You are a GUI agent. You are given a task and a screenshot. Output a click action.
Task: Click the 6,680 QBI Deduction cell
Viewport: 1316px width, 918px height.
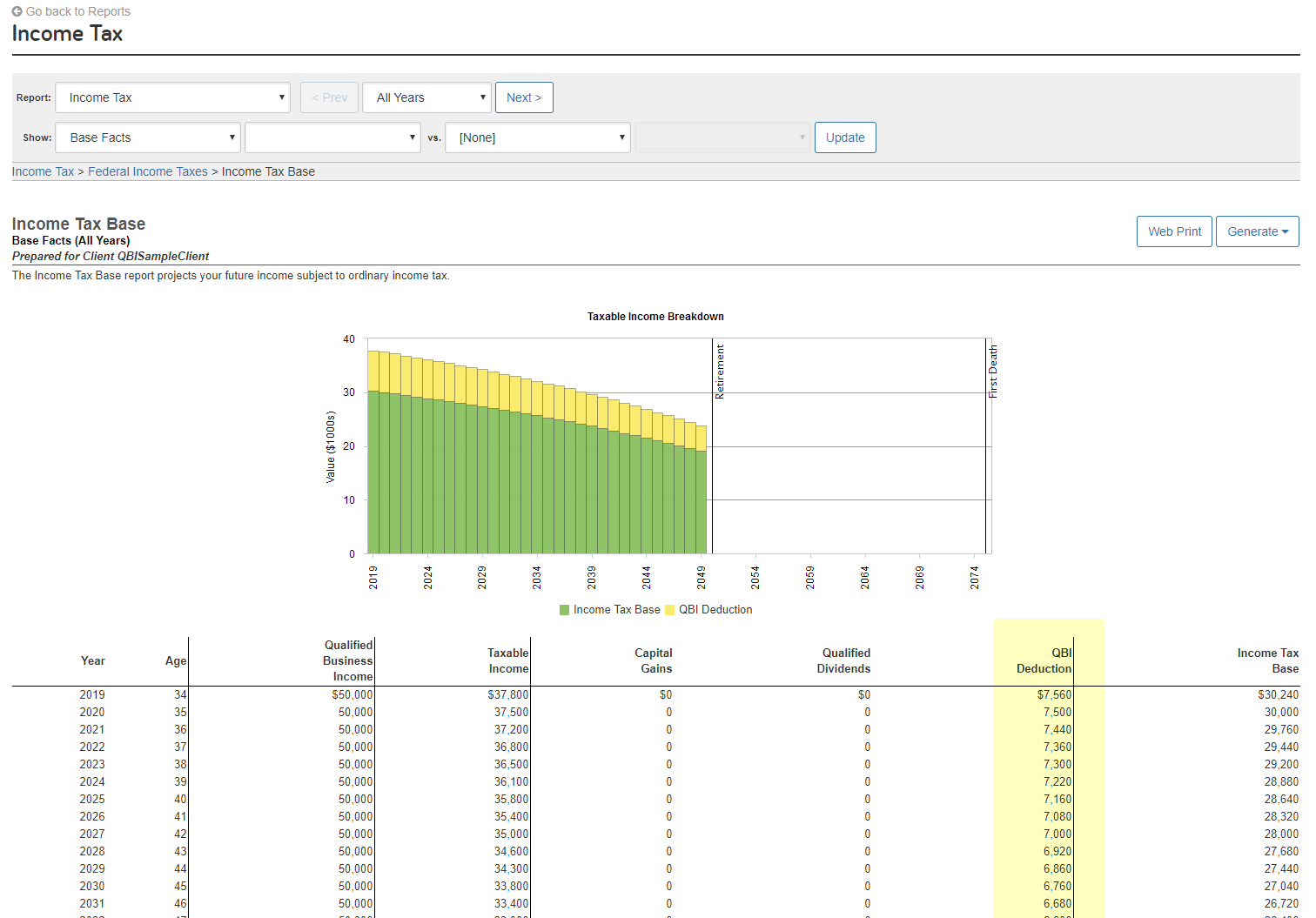click(1057, 903)
